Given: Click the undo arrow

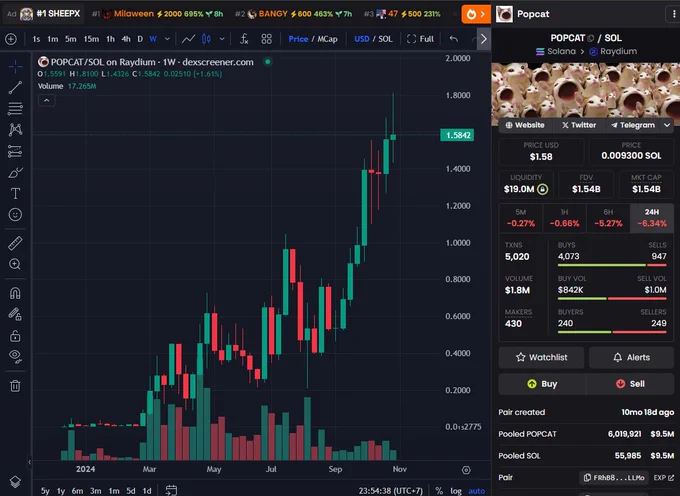Looking at the screenshot, I should pos(454,39).
